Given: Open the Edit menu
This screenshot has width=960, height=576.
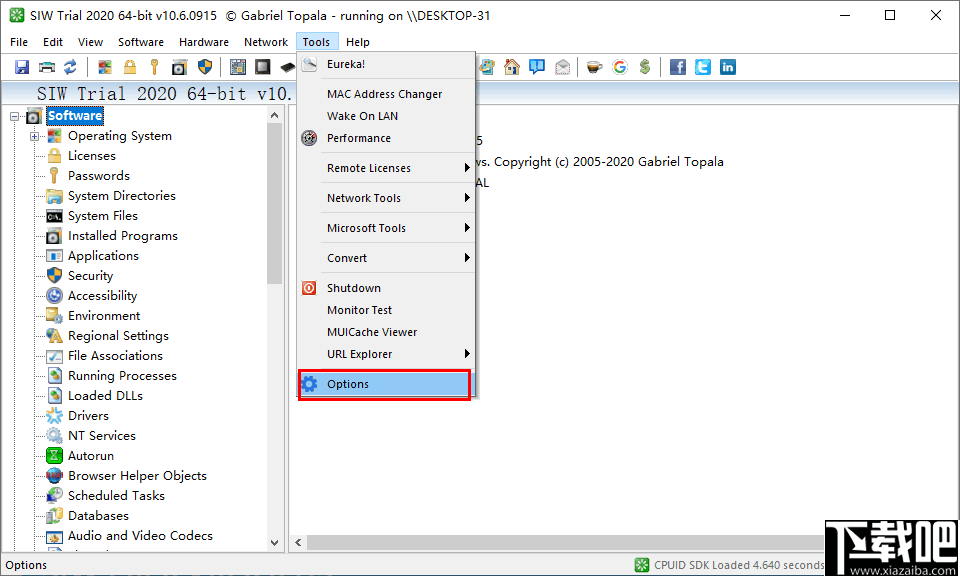Looking at the screenshot, I should coord(53,42).
